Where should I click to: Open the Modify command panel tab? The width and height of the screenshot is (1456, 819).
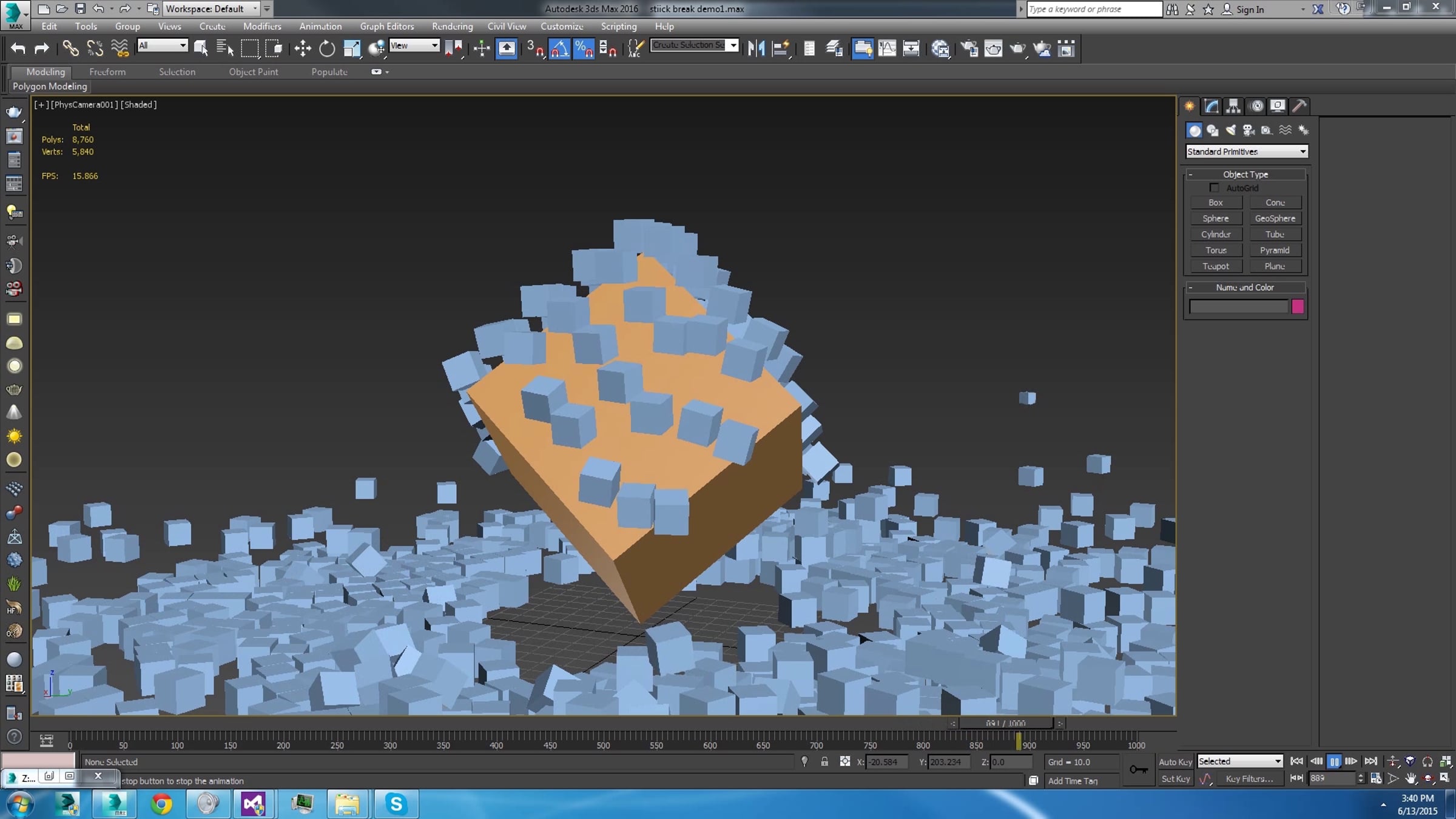pyautogui.click(x=1212, y=106)
